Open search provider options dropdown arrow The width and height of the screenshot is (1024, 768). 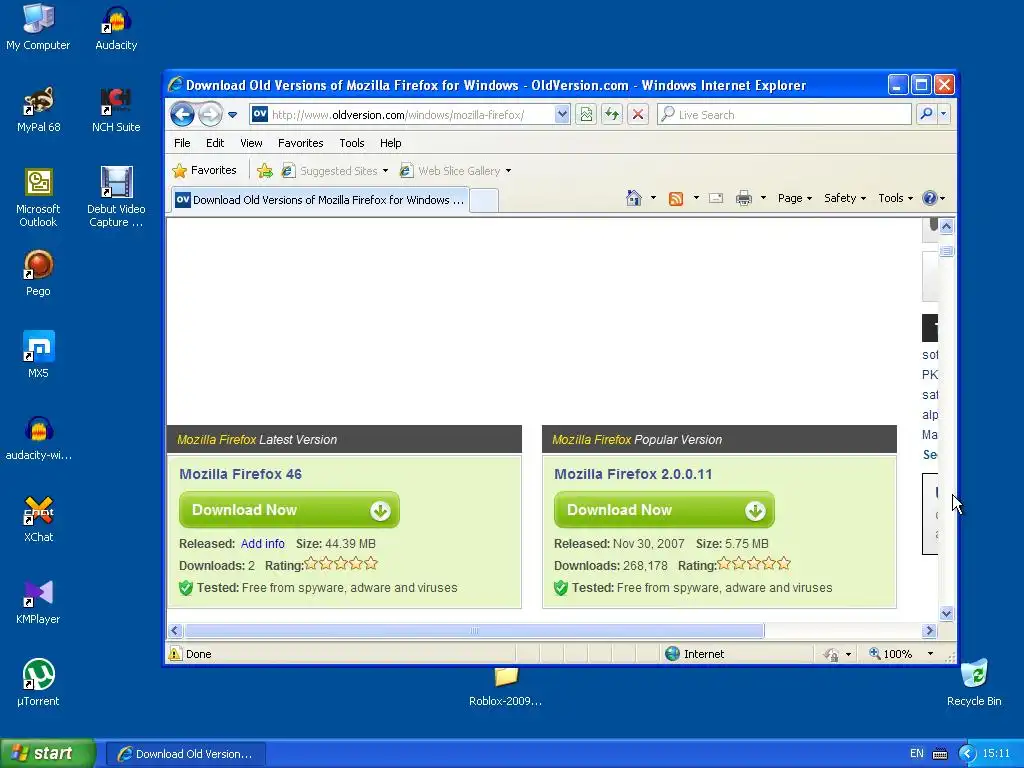click(944, 114)
